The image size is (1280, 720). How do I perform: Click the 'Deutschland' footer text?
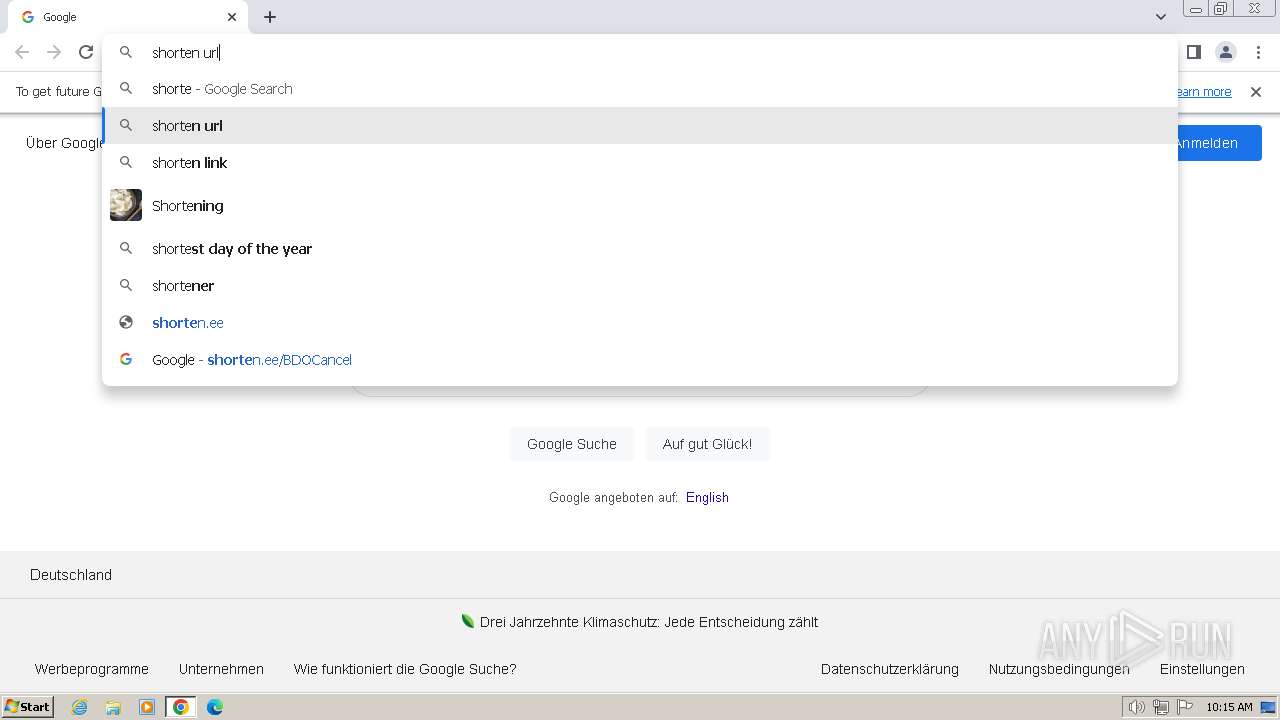click(71, 575)
